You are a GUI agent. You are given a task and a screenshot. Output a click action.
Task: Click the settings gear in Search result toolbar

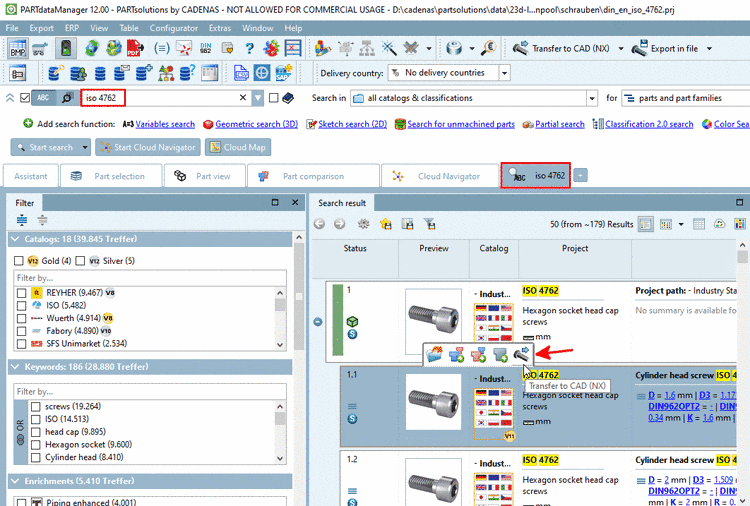point(363,224)
